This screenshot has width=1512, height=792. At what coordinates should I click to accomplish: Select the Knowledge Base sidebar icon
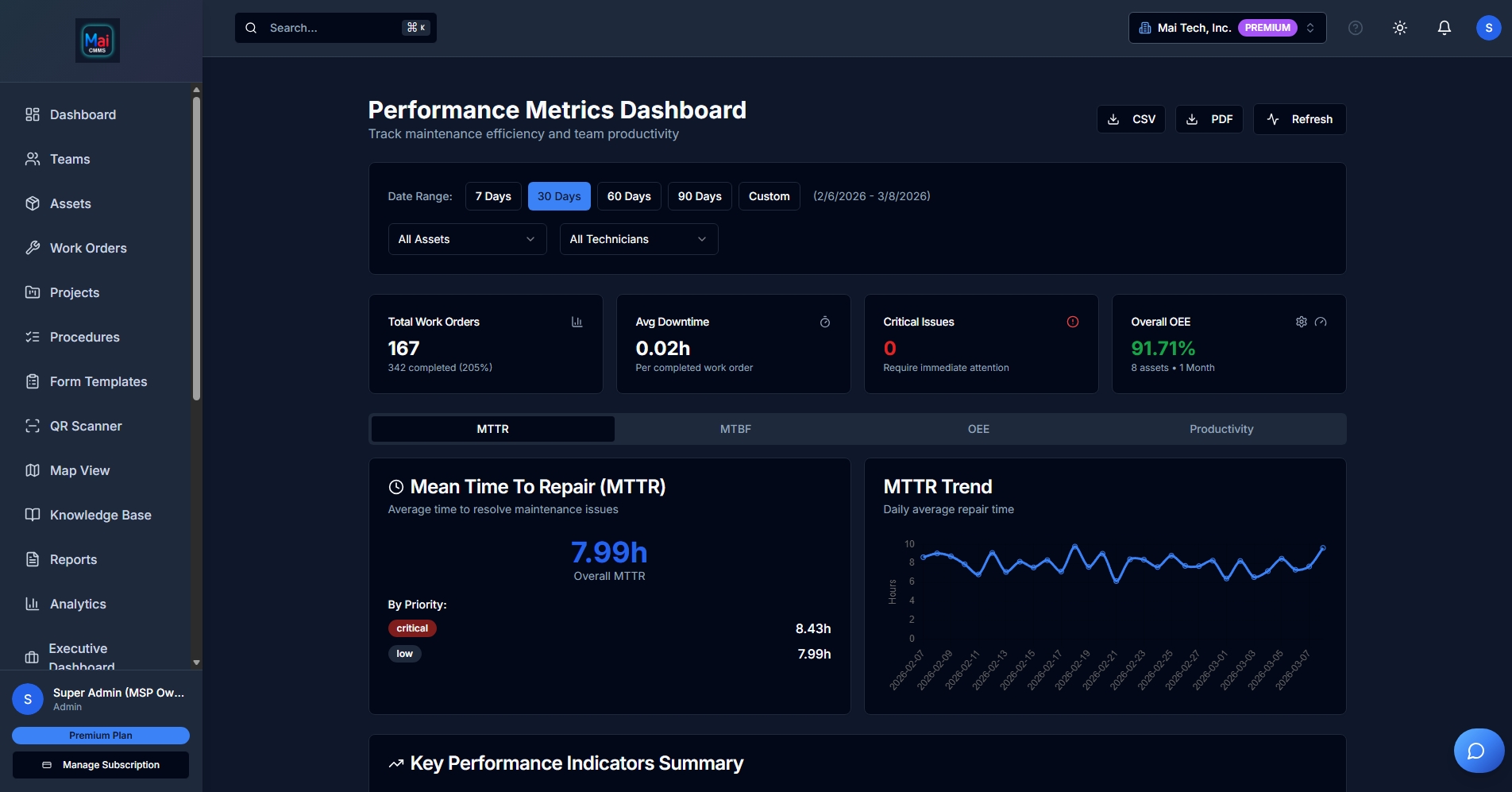click(32, 515)
